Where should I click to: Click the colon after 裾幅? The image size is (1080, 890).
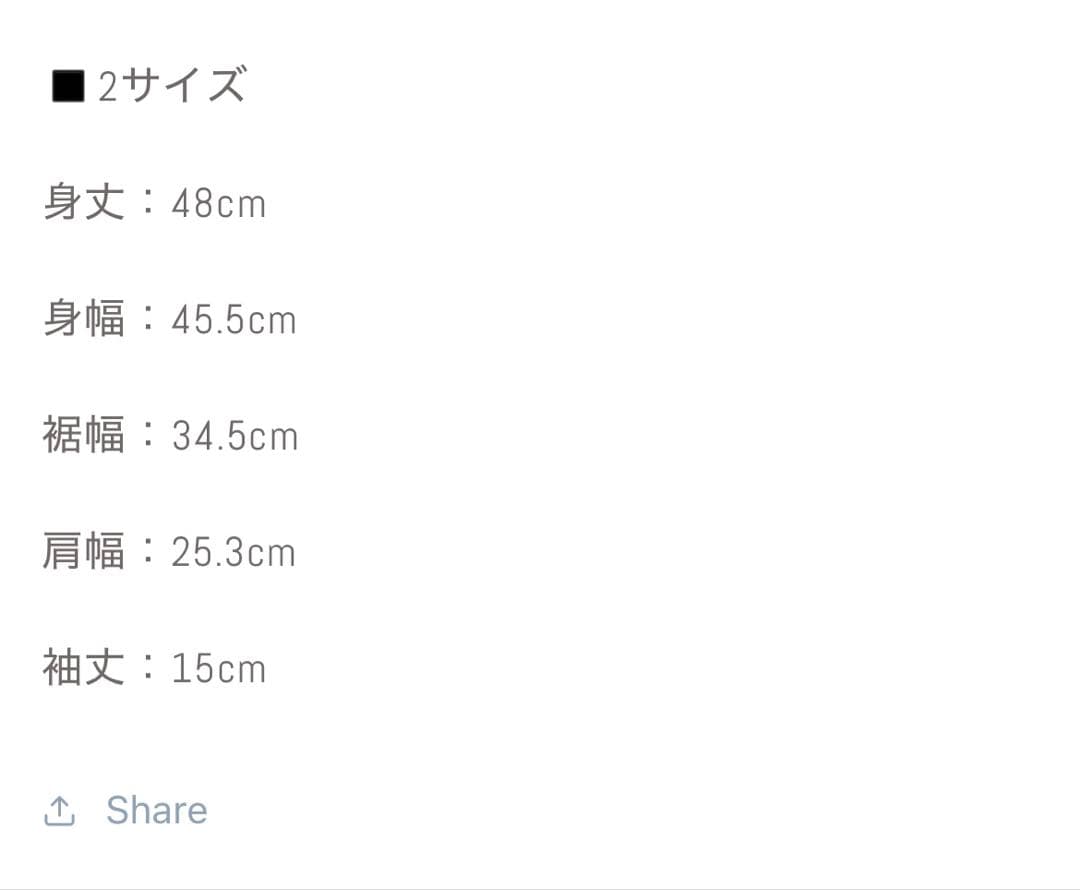[148, 435]
